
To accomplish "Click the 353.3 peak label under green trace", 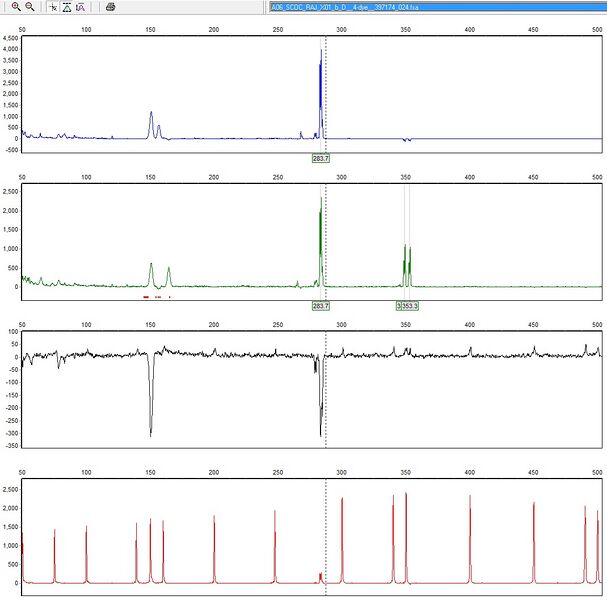I will 408,306.
